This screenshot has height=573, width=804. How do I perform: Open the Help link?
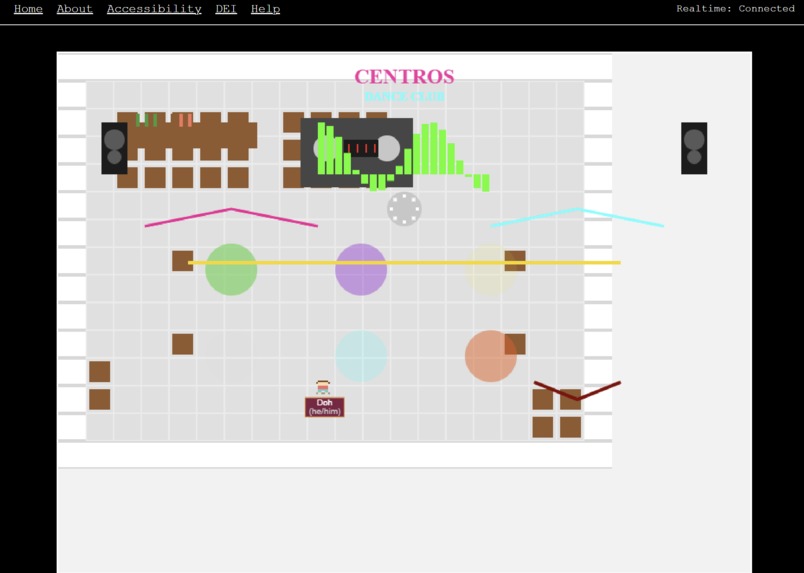(x=265, y=9)
